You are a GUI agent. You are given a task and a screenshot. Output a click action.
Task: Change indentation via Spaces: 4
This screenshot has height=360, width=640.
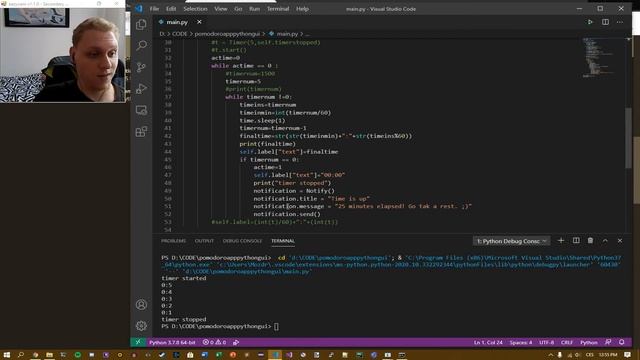pos(520,342)
